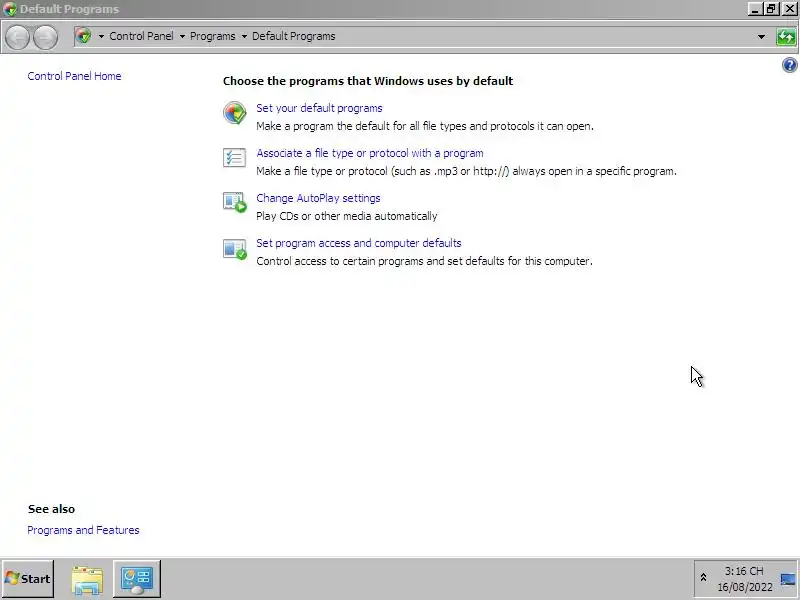Show hidden tray icons chevron

(x=703, y=578)
